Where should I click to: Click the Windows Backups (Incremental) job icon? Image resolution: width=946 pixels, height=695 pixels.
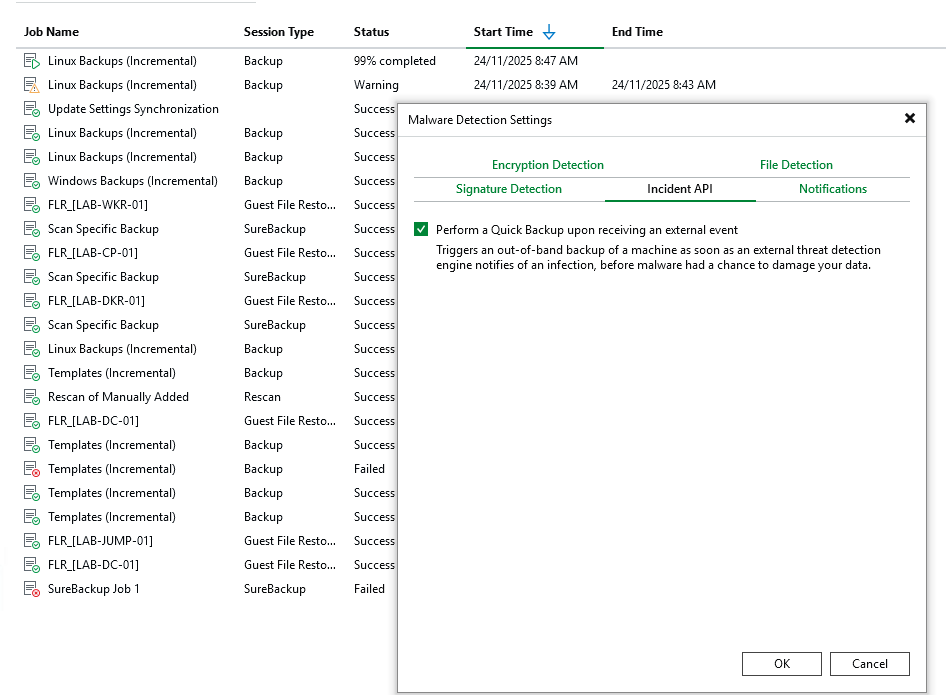31,181
